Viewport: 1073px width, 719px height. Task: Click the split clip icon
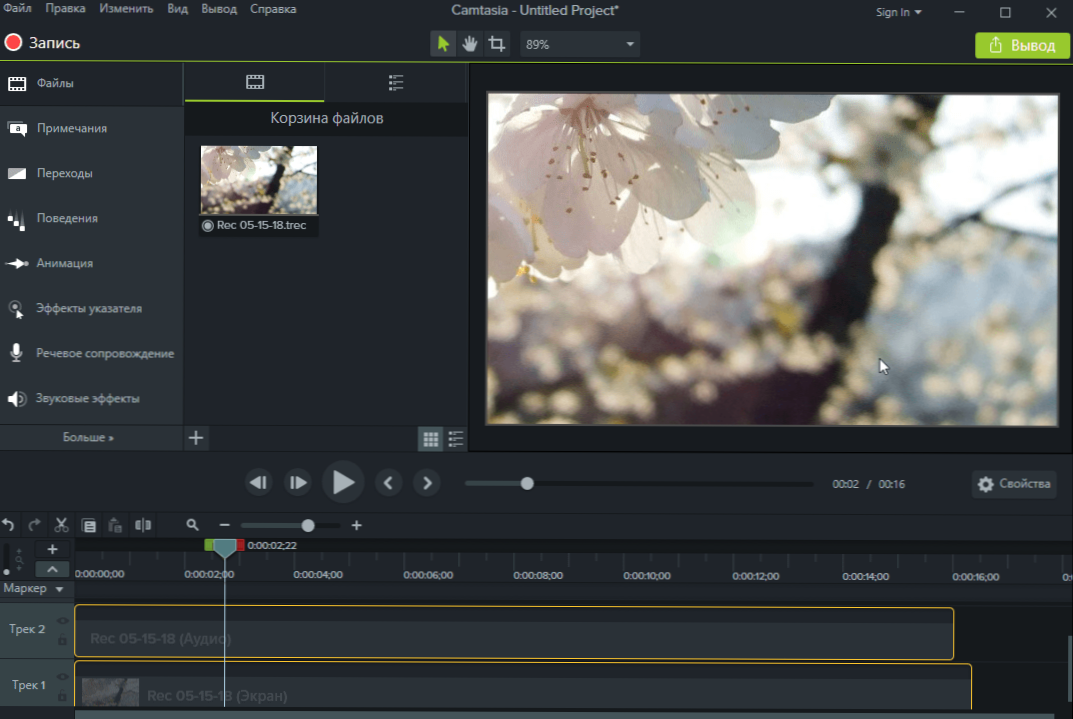click(143, 525)
